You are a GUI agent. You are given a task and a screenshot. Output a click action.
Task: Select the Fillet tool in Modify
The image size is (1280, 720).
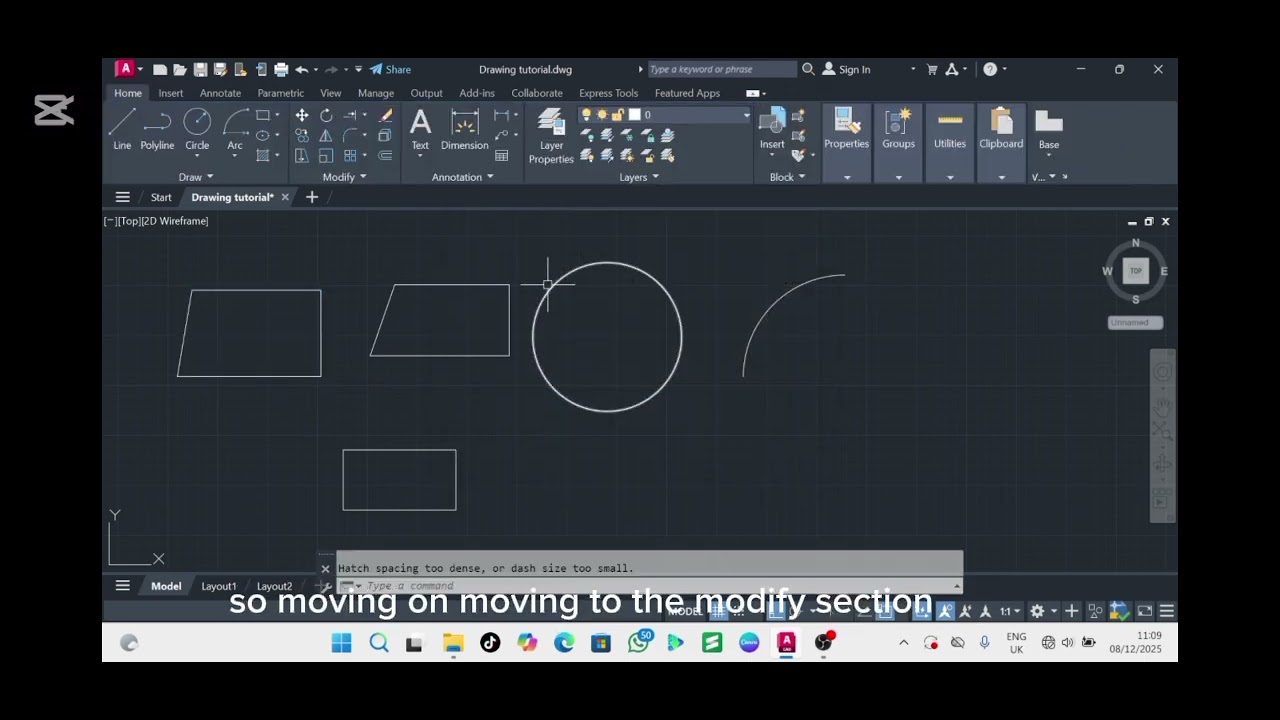351,135
